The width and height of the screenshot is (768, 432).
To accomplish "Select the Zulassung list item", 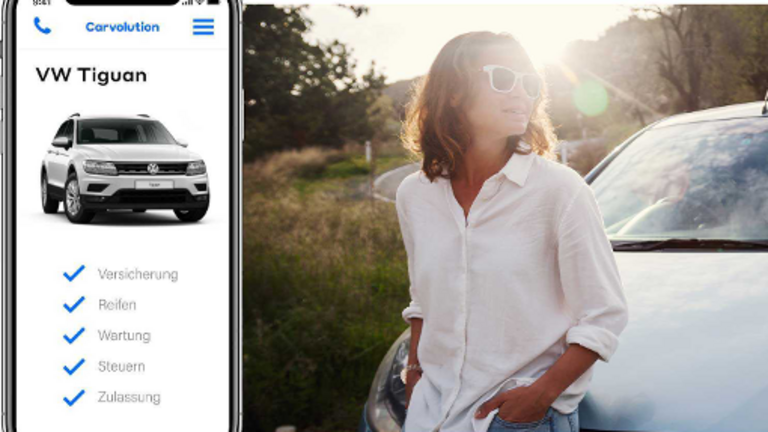I will [x=129, y=397].
